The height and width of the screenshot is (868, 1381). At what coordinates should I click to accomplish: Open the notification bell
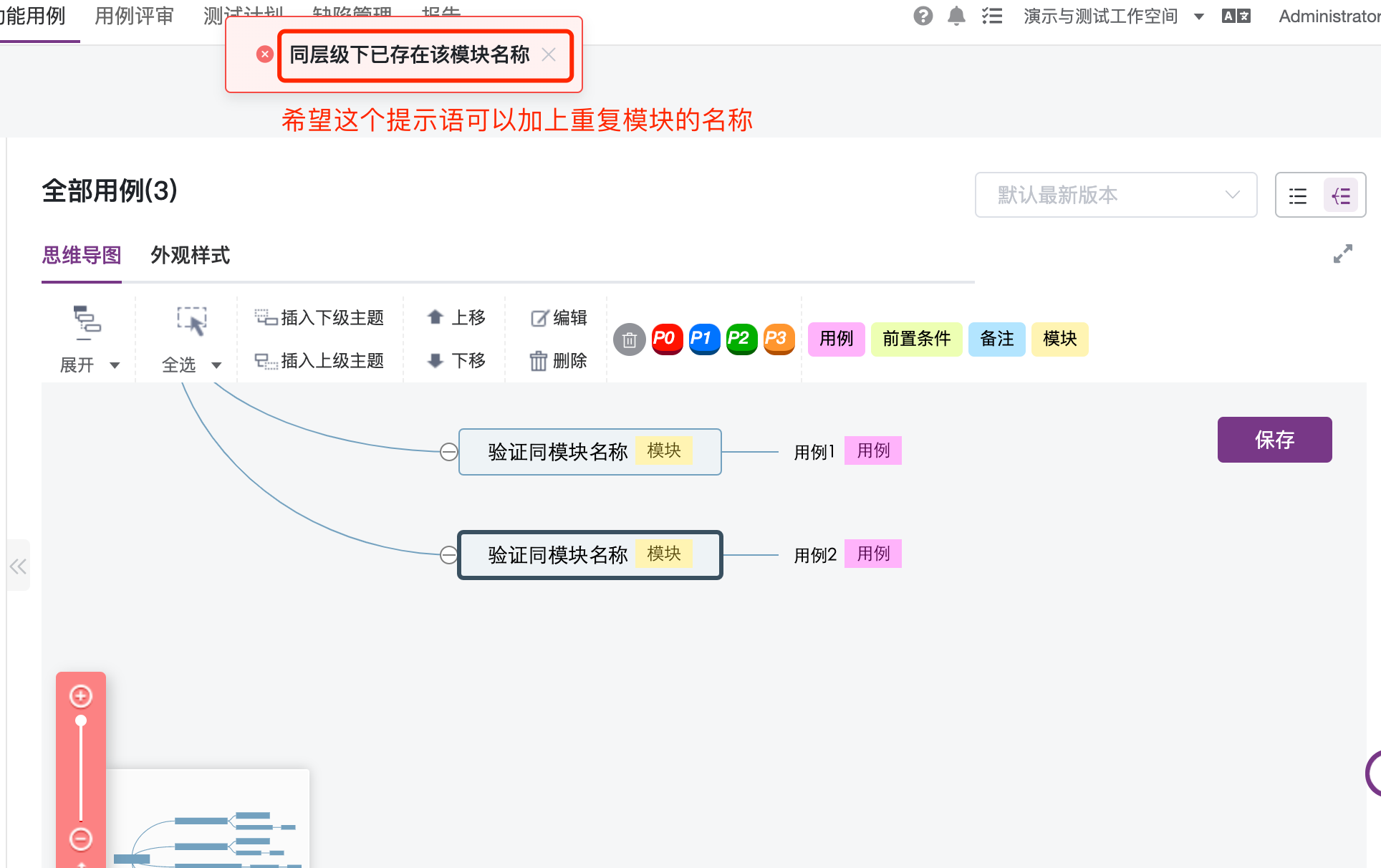[956, 16]
